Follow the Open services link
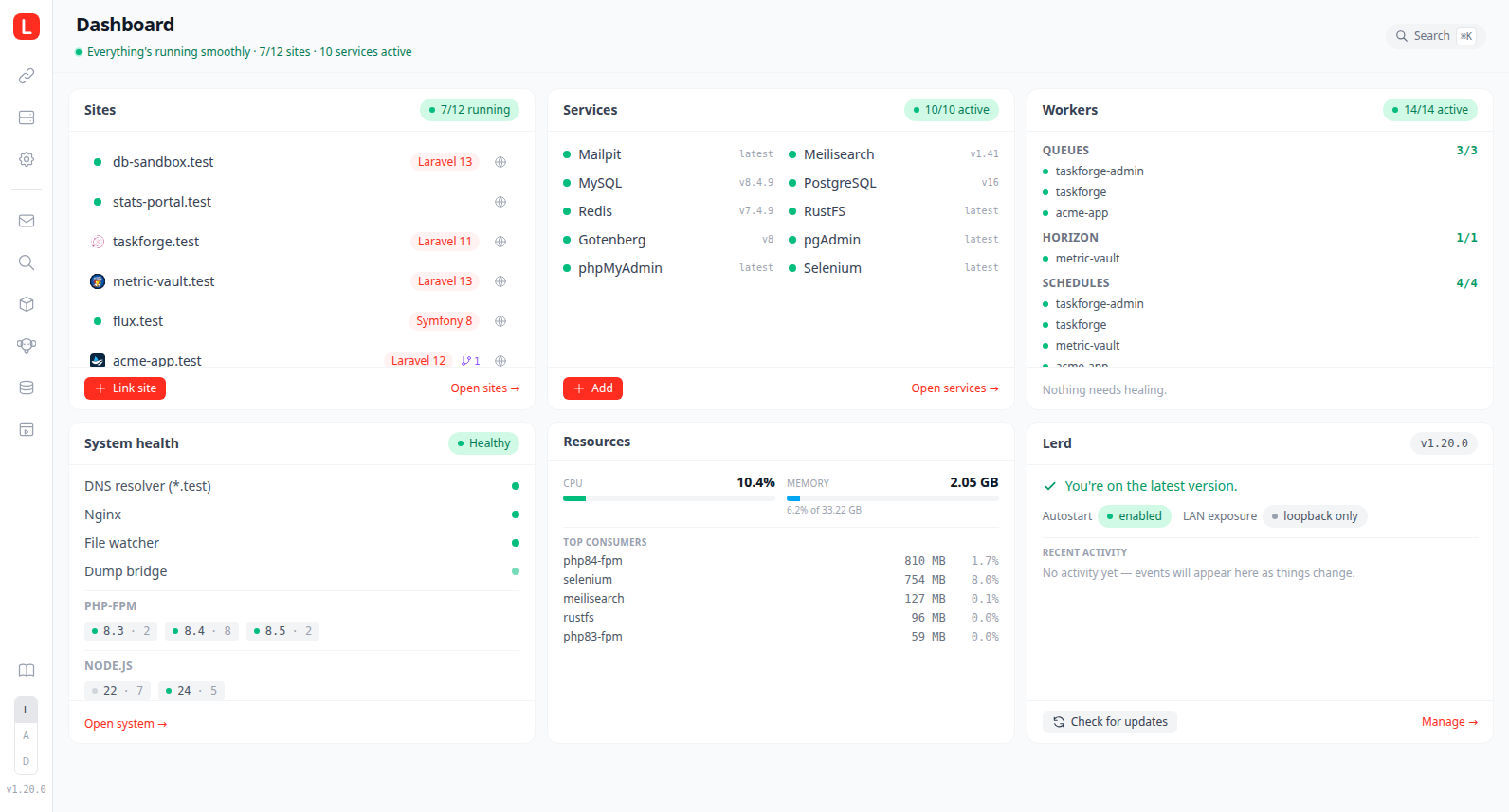Image resolution: width=1509 pixels, height=812 pixels. 954,388
